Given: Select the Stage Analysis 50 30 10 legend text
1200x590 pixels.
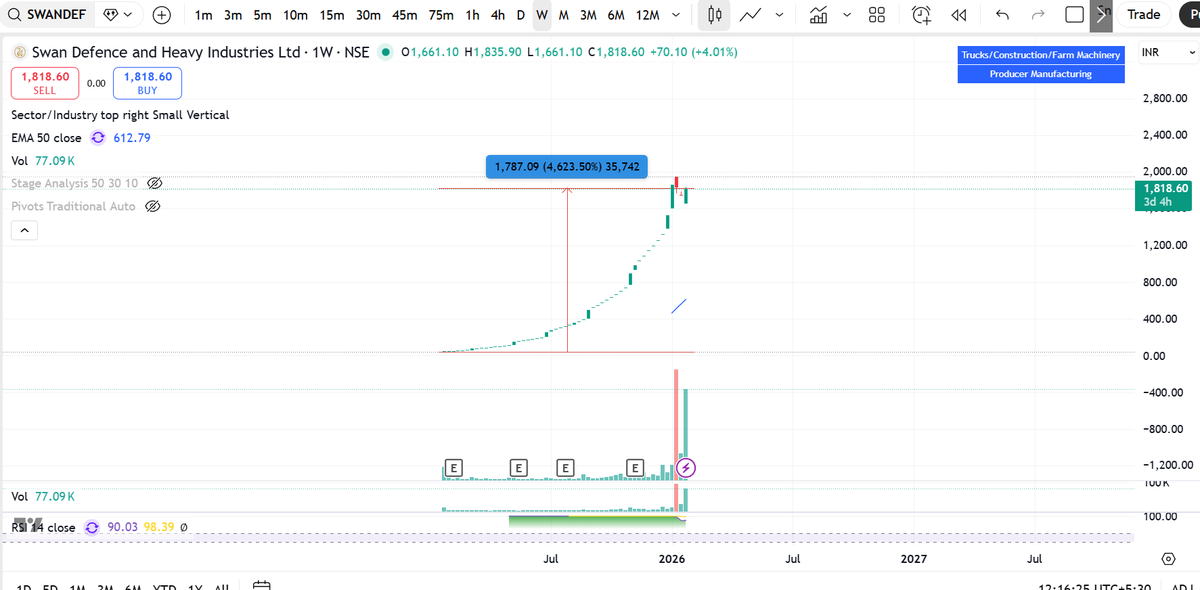Looking at the screenshot, I should point(75,184).
